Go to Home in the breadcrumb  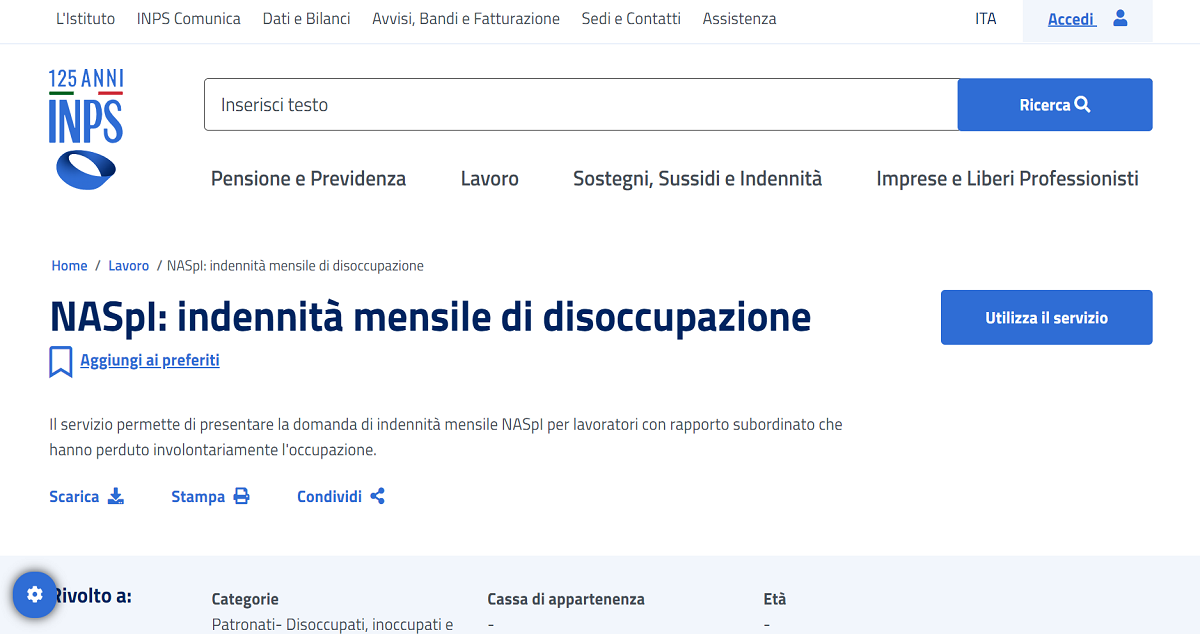[70, 266]
